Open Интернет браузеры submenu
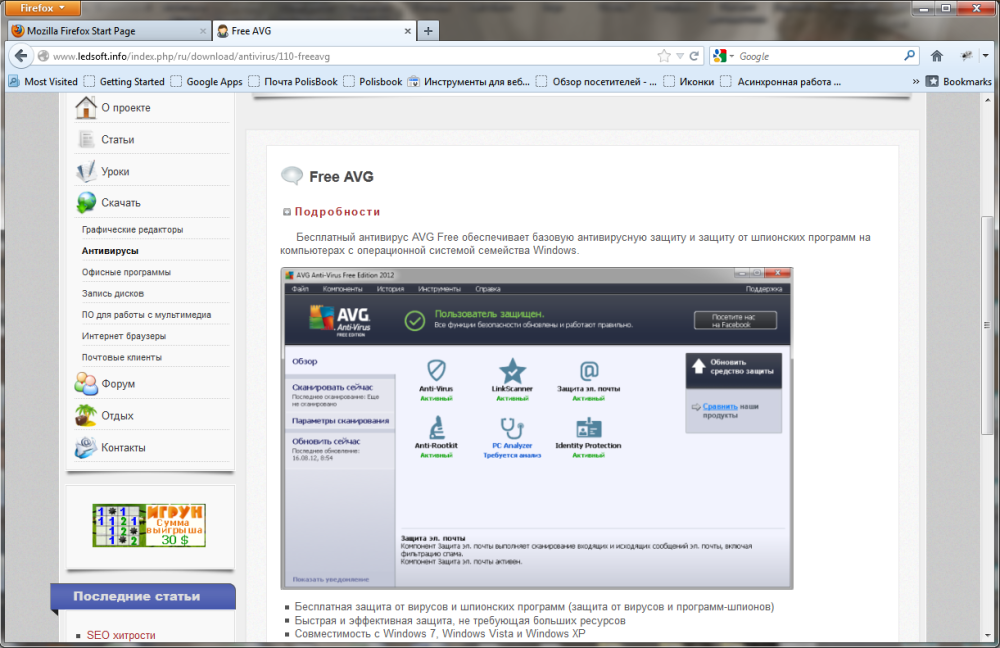Image resolution: width=1000 pixels, height=648 pixels. 123,336
